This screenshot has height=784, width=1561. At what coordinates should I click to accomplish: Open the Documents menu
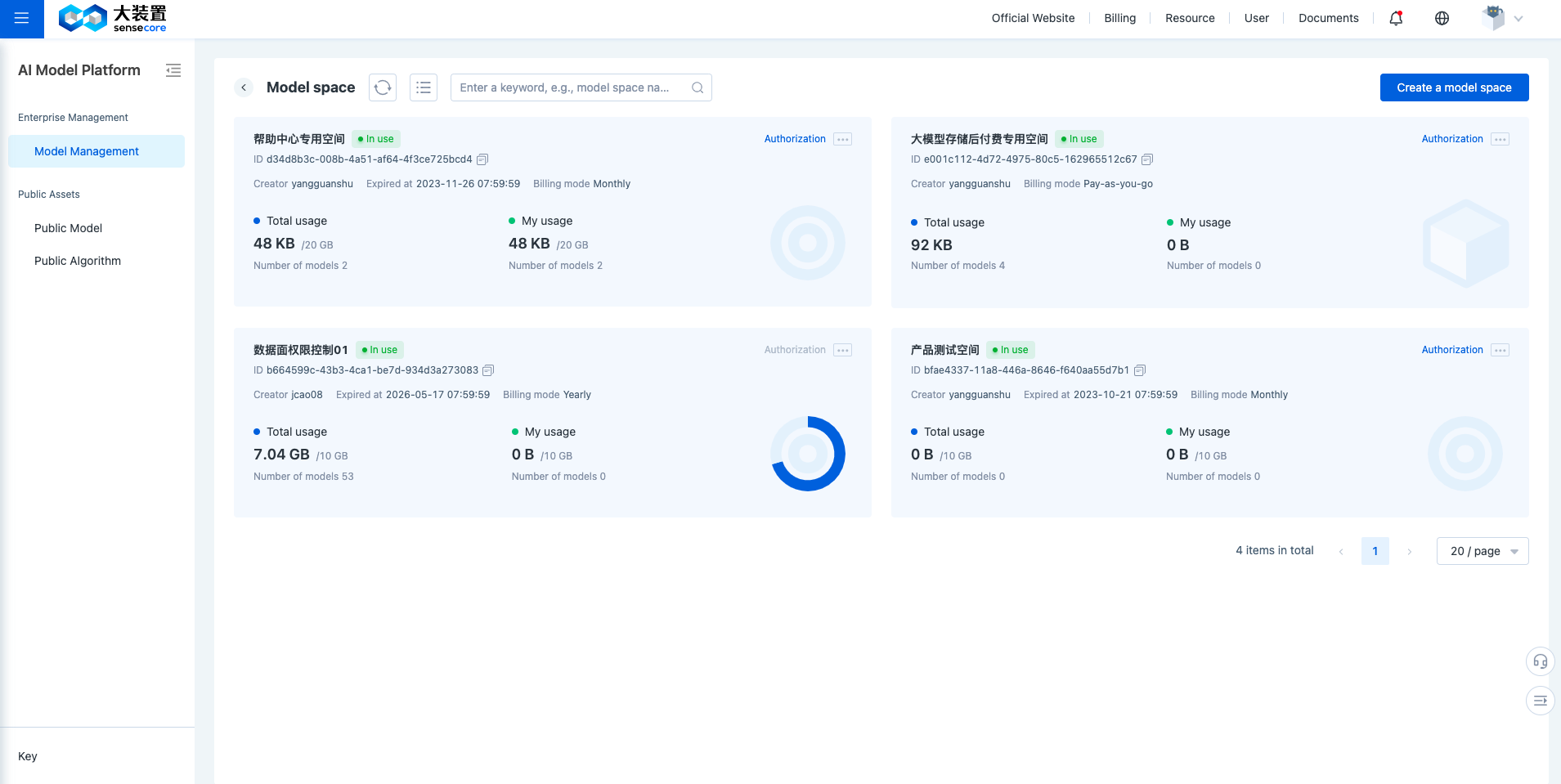tap(1328, 18)
